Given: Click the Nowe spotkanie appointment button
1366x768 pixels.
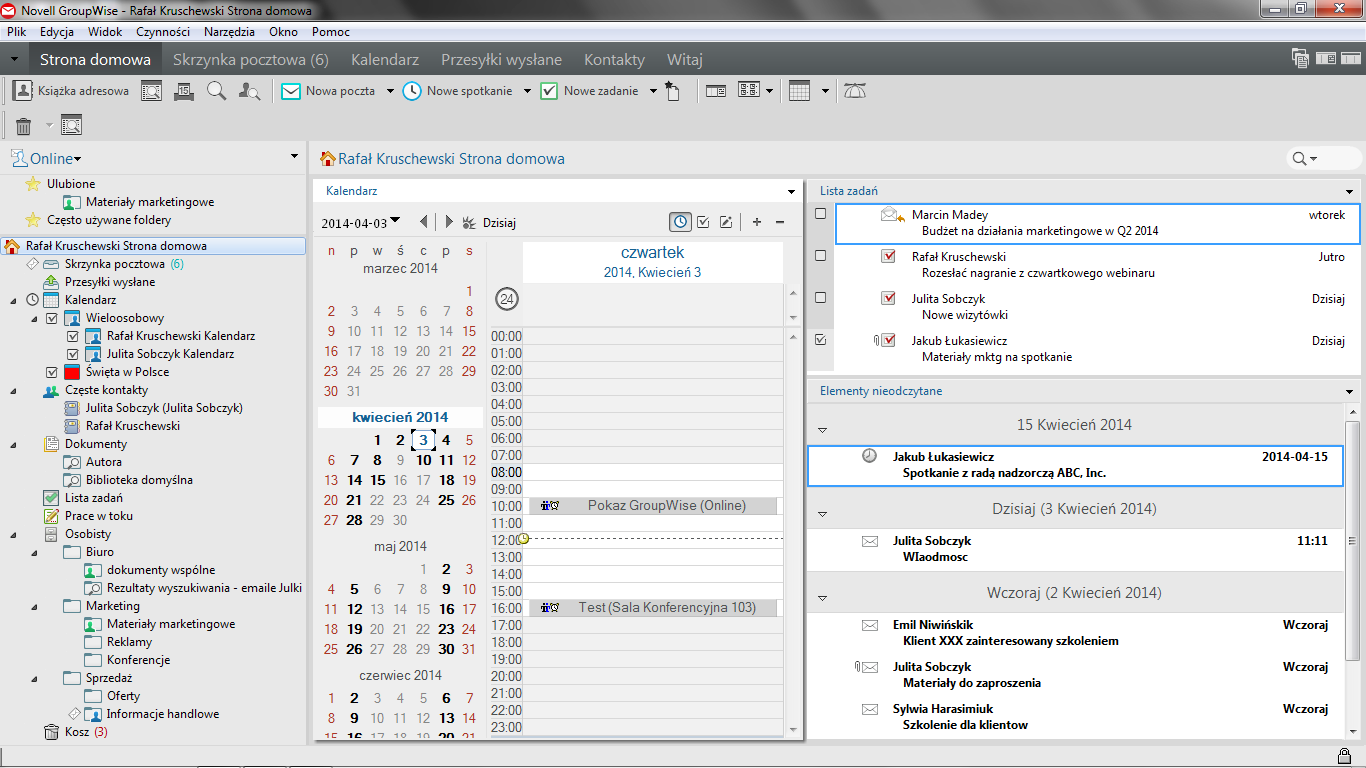Looking at the screenshot, I should (x=458, y=91).
